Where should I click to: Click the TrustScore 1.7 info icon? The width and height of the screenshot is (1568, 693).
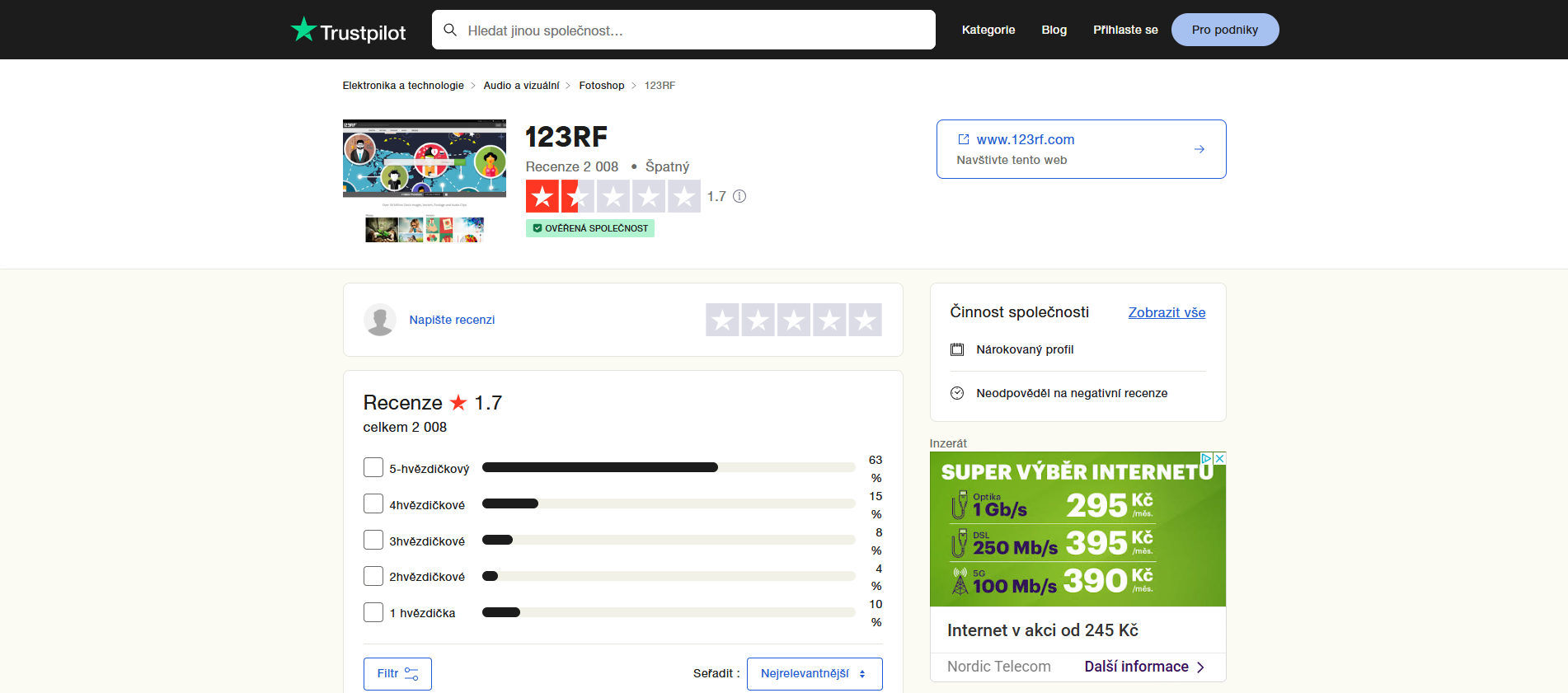(x=739, y=196)
